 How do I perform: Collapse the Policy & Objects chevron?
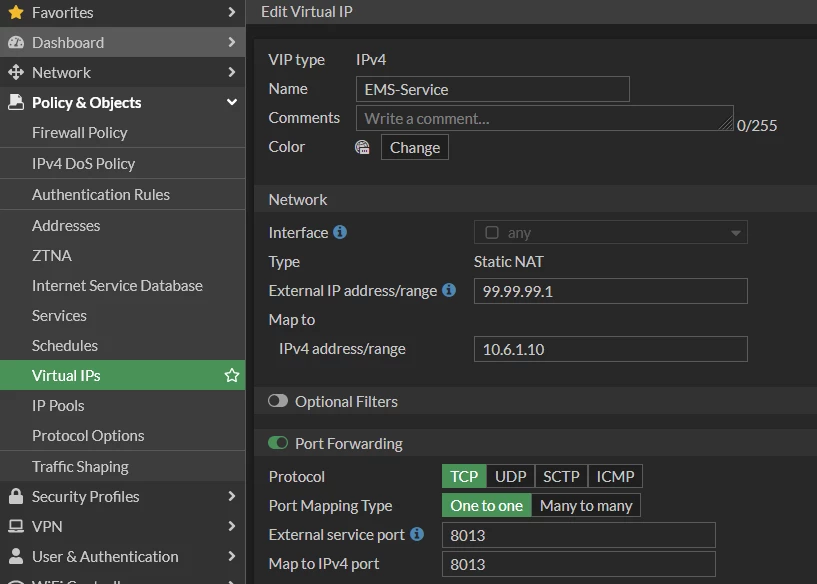pyautogui.click(x=232, y=102)
